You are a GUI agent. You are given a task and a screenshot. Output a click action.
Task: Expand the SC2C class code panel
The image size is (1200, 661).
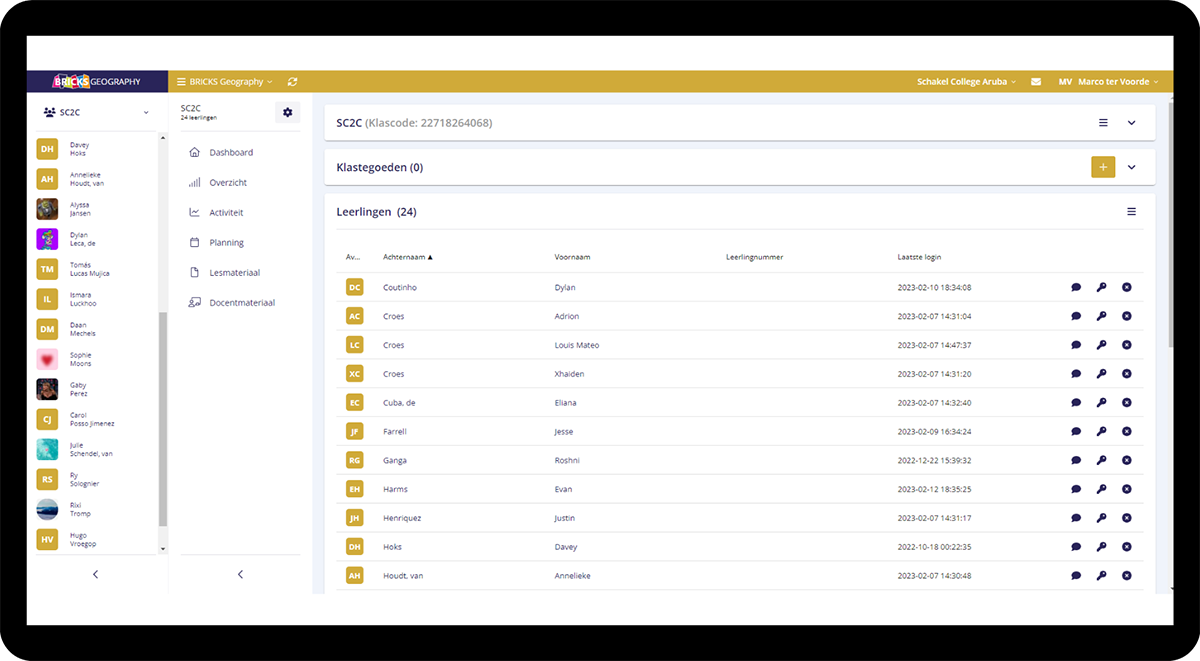click(1131, 123)
